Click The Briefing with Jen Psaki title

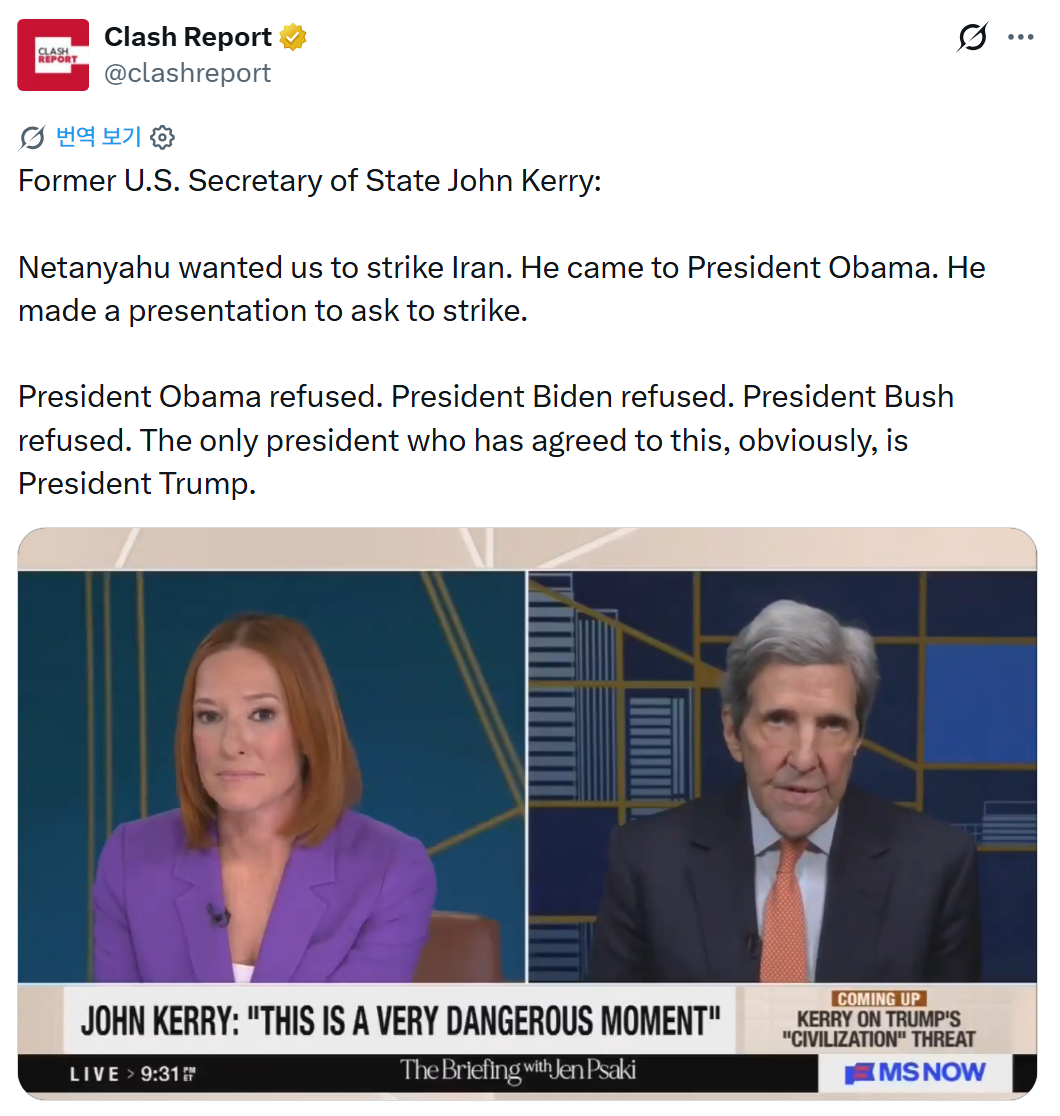point(518,1070)
